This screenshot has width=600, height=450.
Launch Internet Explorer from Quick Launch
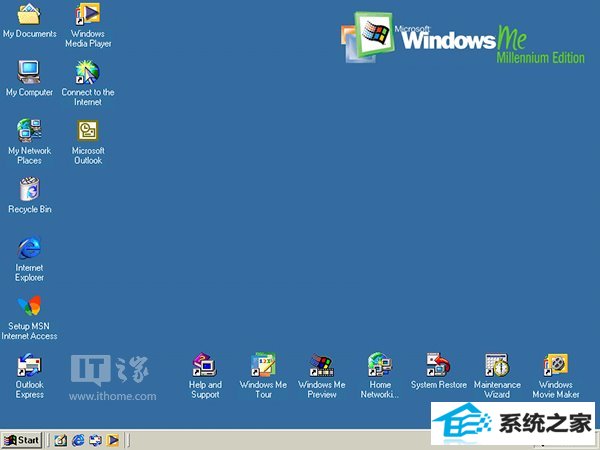click(x=78, y=440)
